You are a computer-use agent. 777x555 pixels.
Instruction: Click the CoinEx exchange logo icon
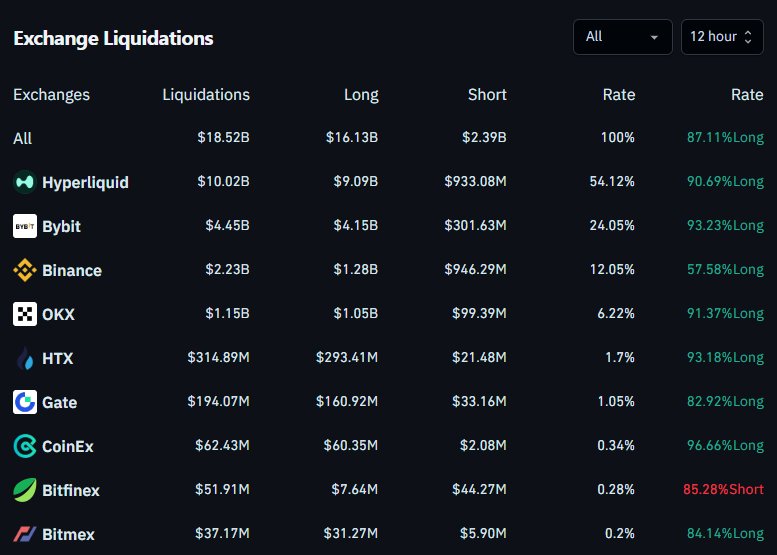(x=24, y=446)
